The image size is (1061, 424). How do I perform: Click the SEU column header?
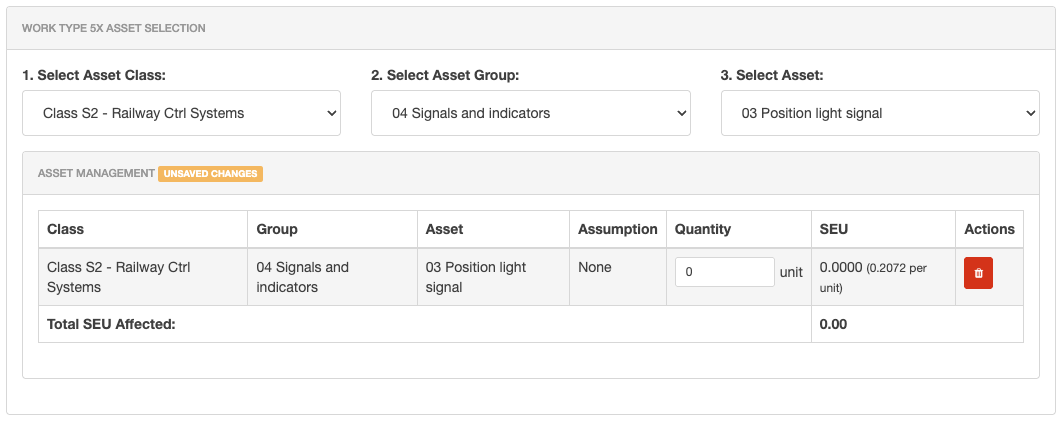tap(883, 229)
